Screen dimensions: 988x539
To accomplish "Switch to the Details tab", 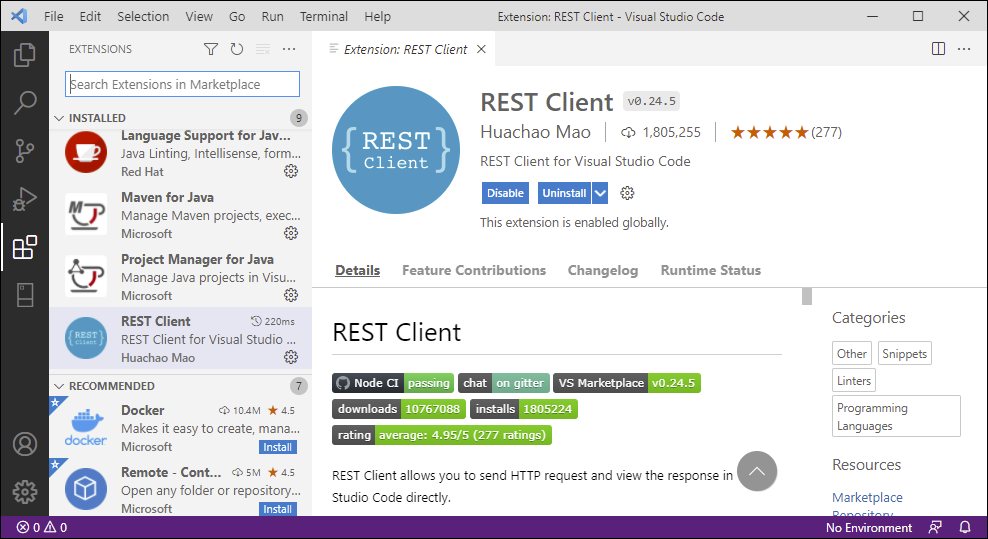I will [x=357, y=270].
